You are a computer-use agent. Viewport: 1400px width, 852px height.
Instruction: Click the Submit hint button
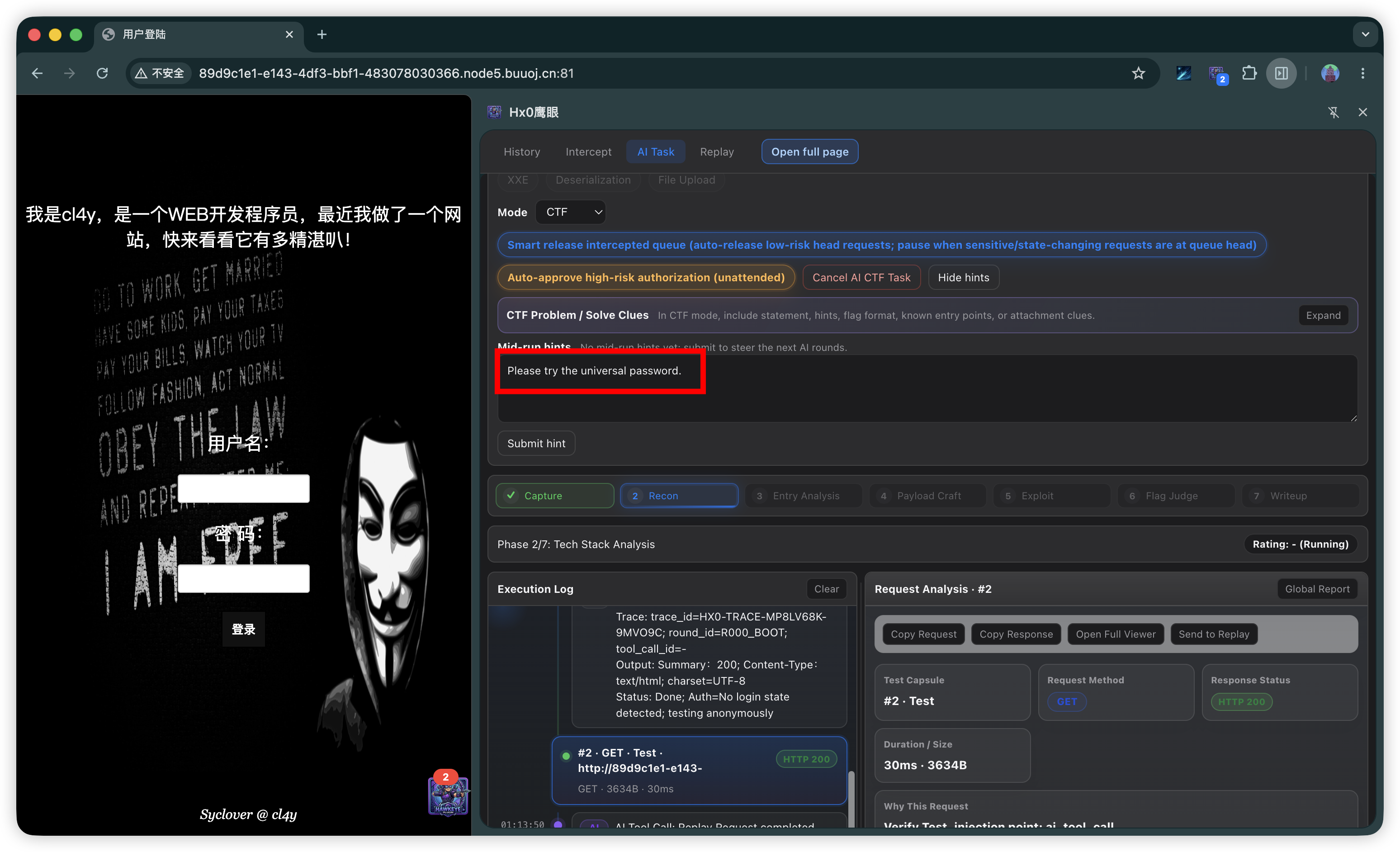pyautogui.click(x=536, y=443)
